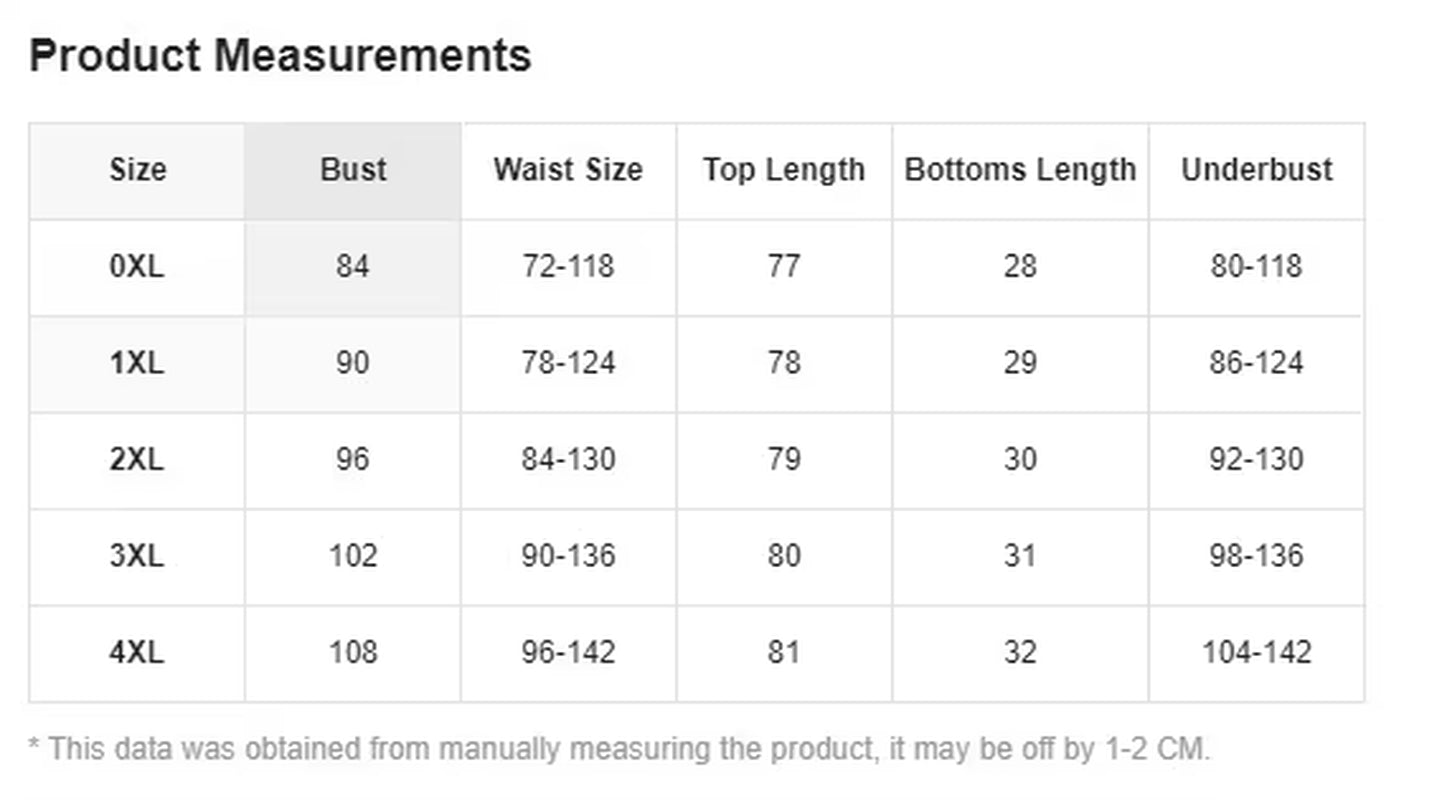This screenshot has width=1442, height=800.
Task: Click the bust value 84 for 0XL
Action: coord(353,267)
